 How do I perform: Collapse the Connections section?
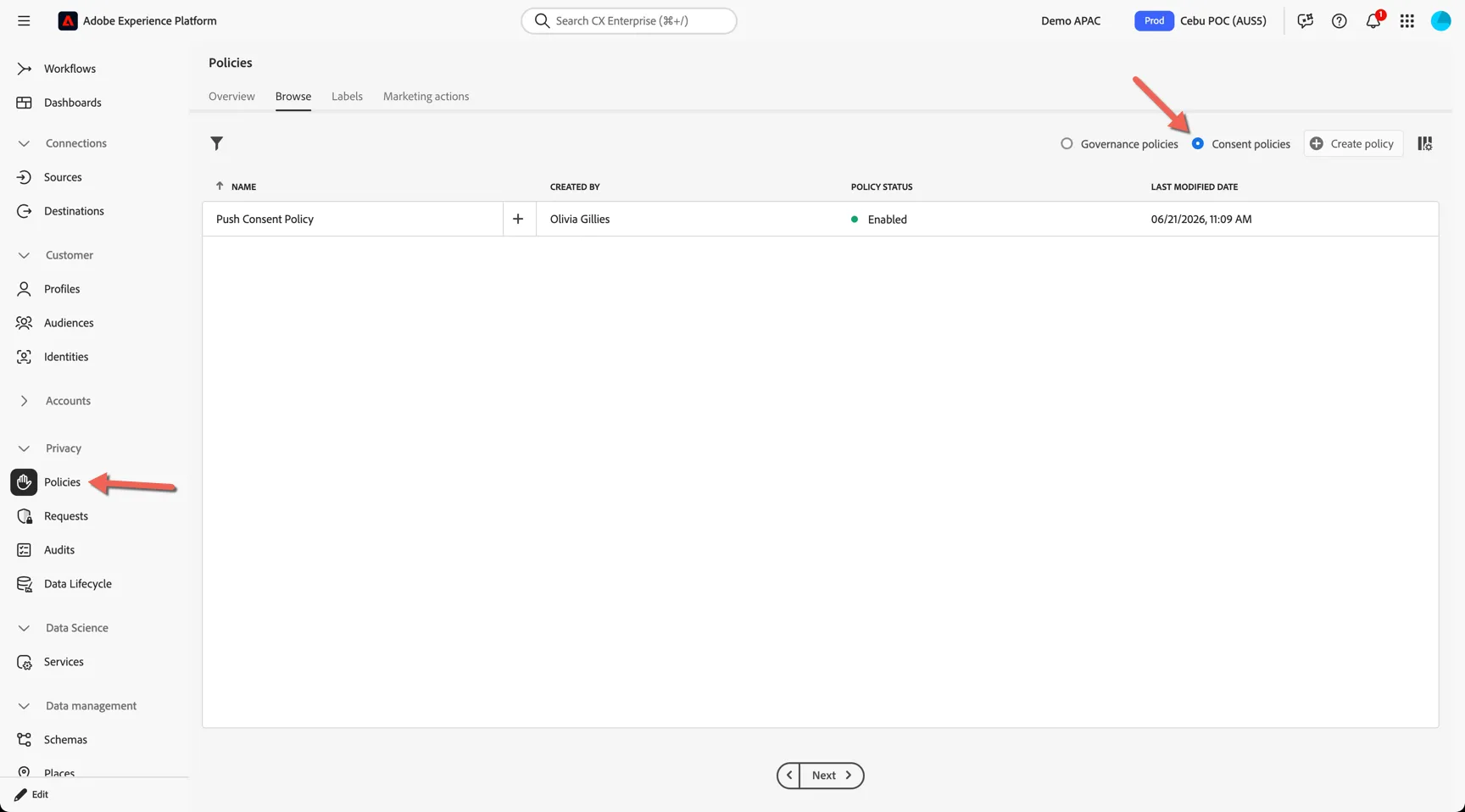click(x=24, y=143)
